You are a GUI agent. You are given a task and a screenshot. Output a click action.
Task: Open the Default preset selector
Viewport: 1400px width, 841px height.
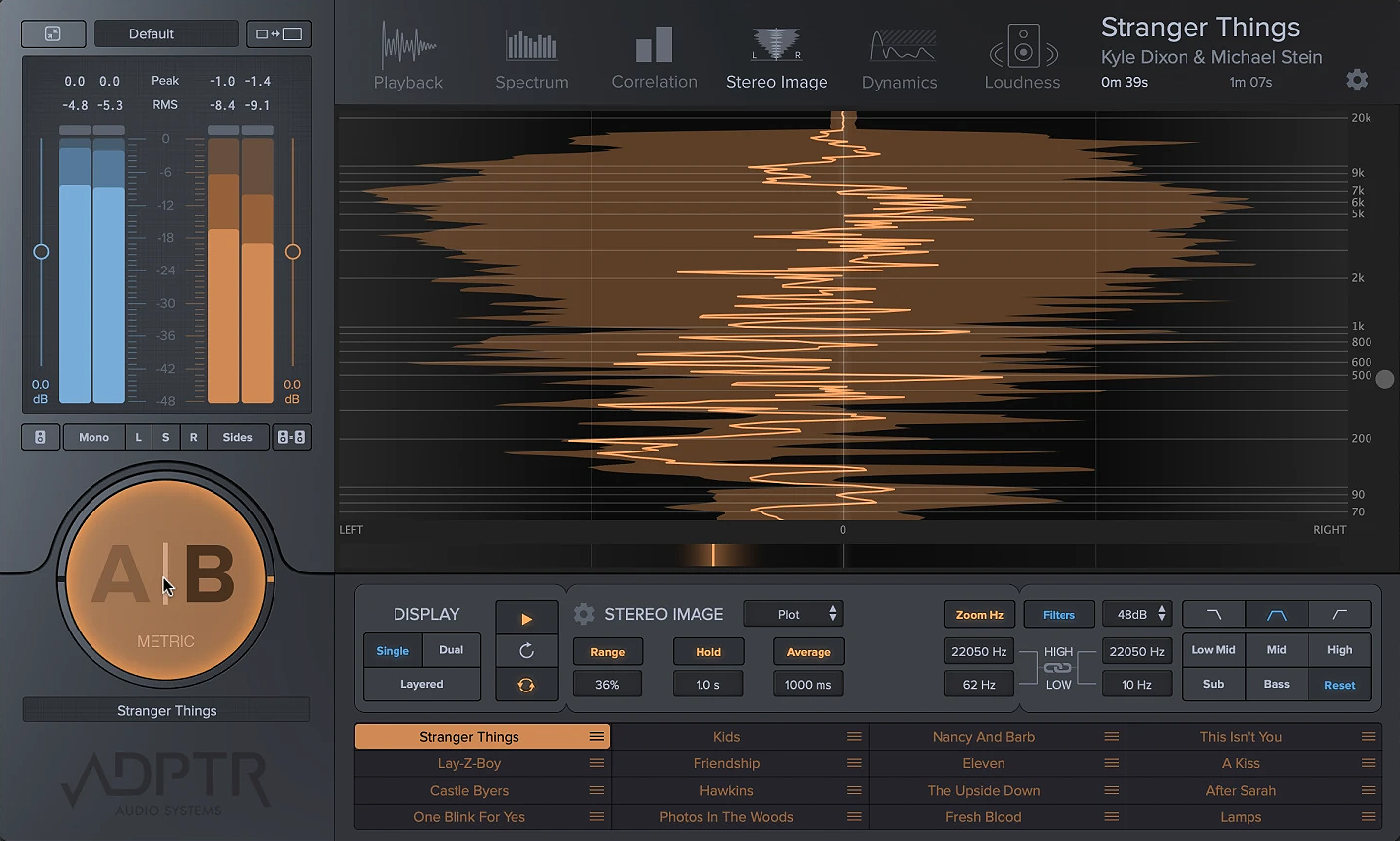(166, 32)
